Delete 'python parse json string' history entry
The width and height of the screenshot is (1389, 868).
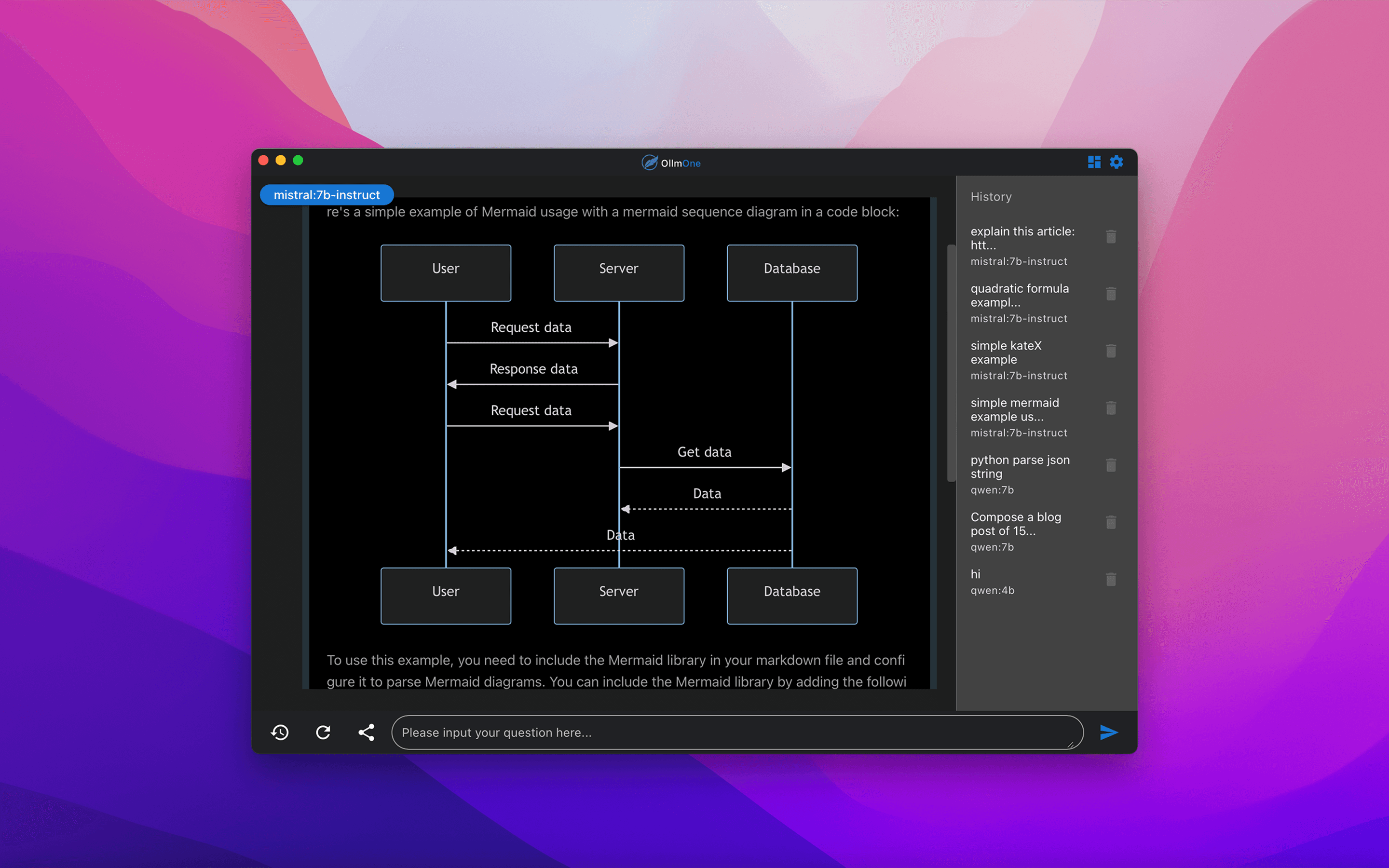click(x=1111, y=465)
